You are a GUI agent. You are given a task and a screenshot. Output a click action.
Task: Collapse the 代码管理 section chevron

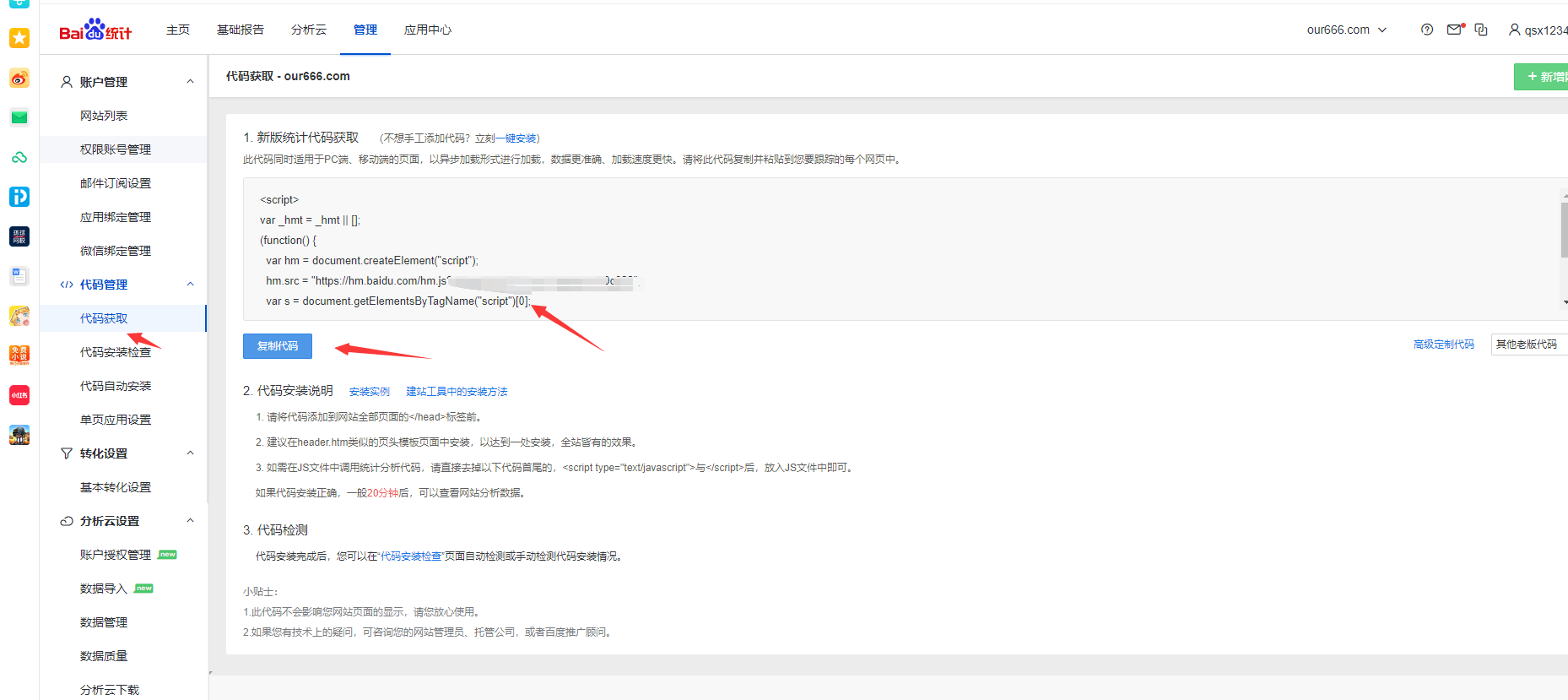tap(190, 285)
